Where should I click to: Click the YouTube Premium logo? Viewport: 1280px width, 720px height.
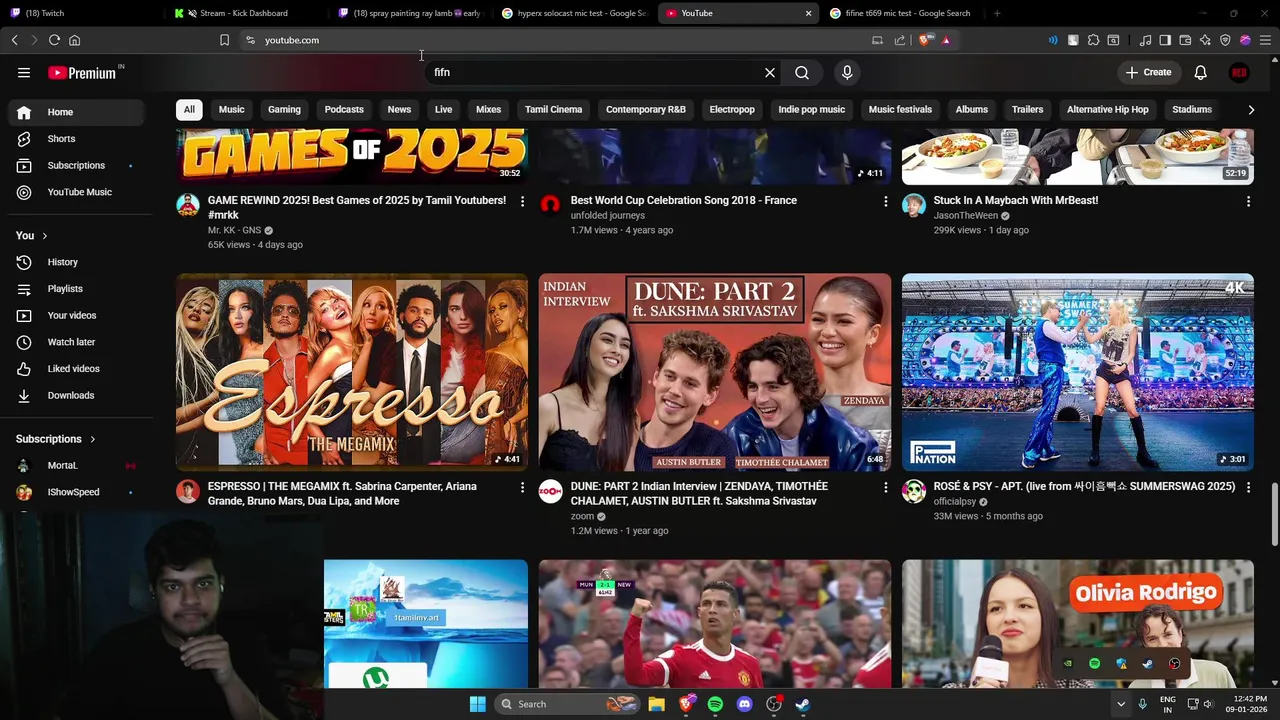pyautogui.click(x=82, y=73)
